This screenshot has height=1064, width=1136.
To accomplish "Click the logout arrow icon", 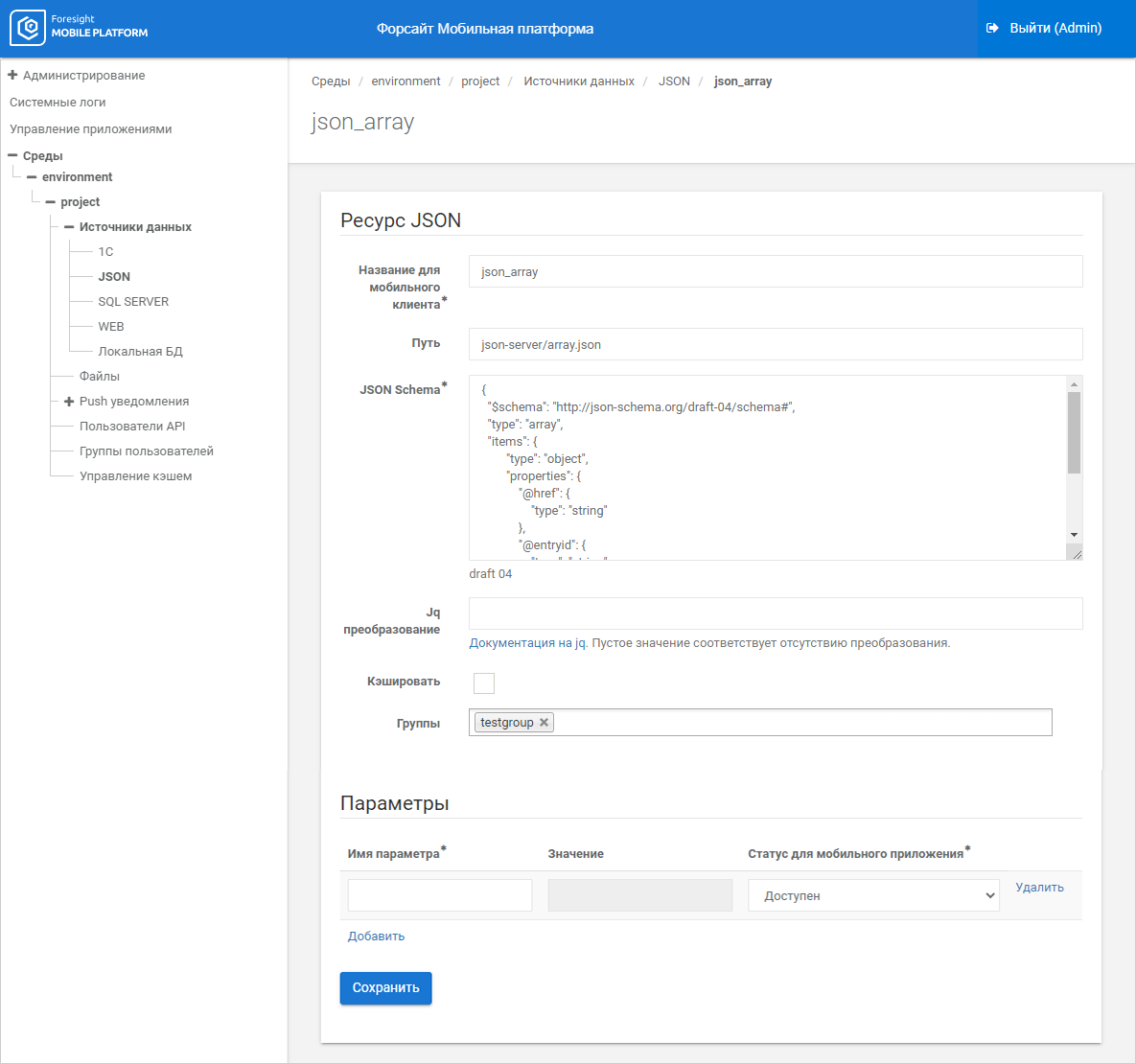I will pos(992,28).
